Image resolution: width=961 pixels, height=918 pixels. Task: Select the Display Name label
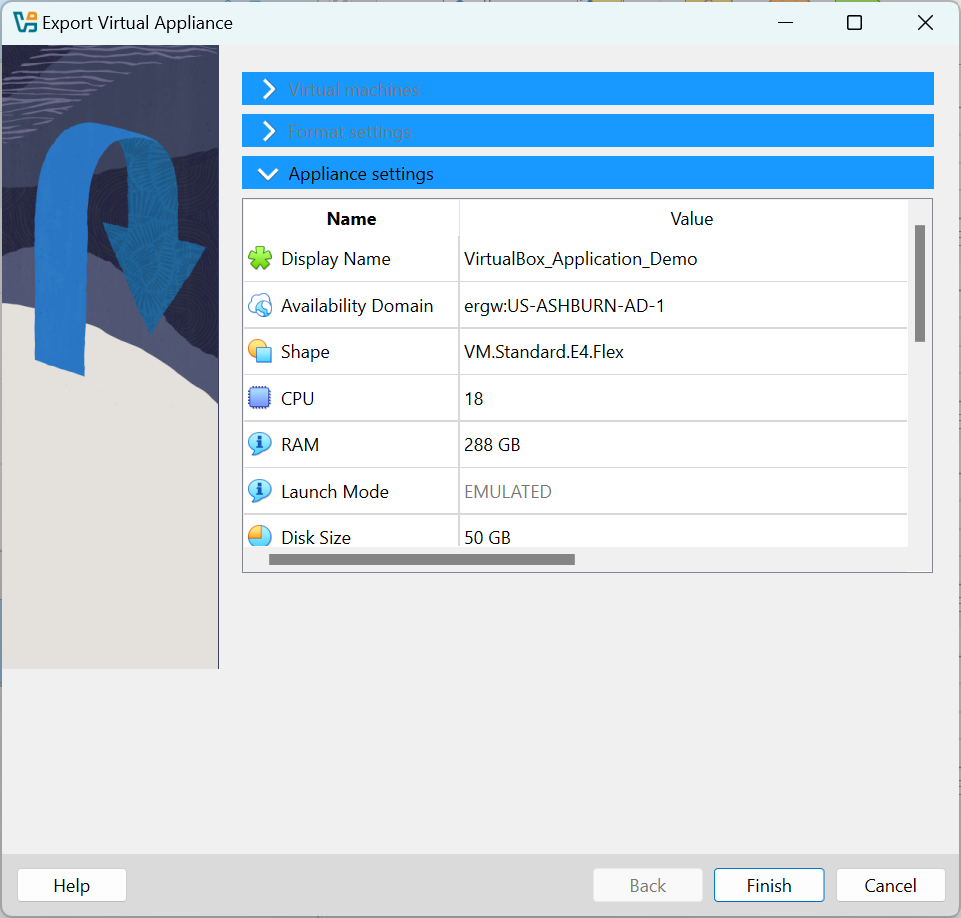pos(336,259)
